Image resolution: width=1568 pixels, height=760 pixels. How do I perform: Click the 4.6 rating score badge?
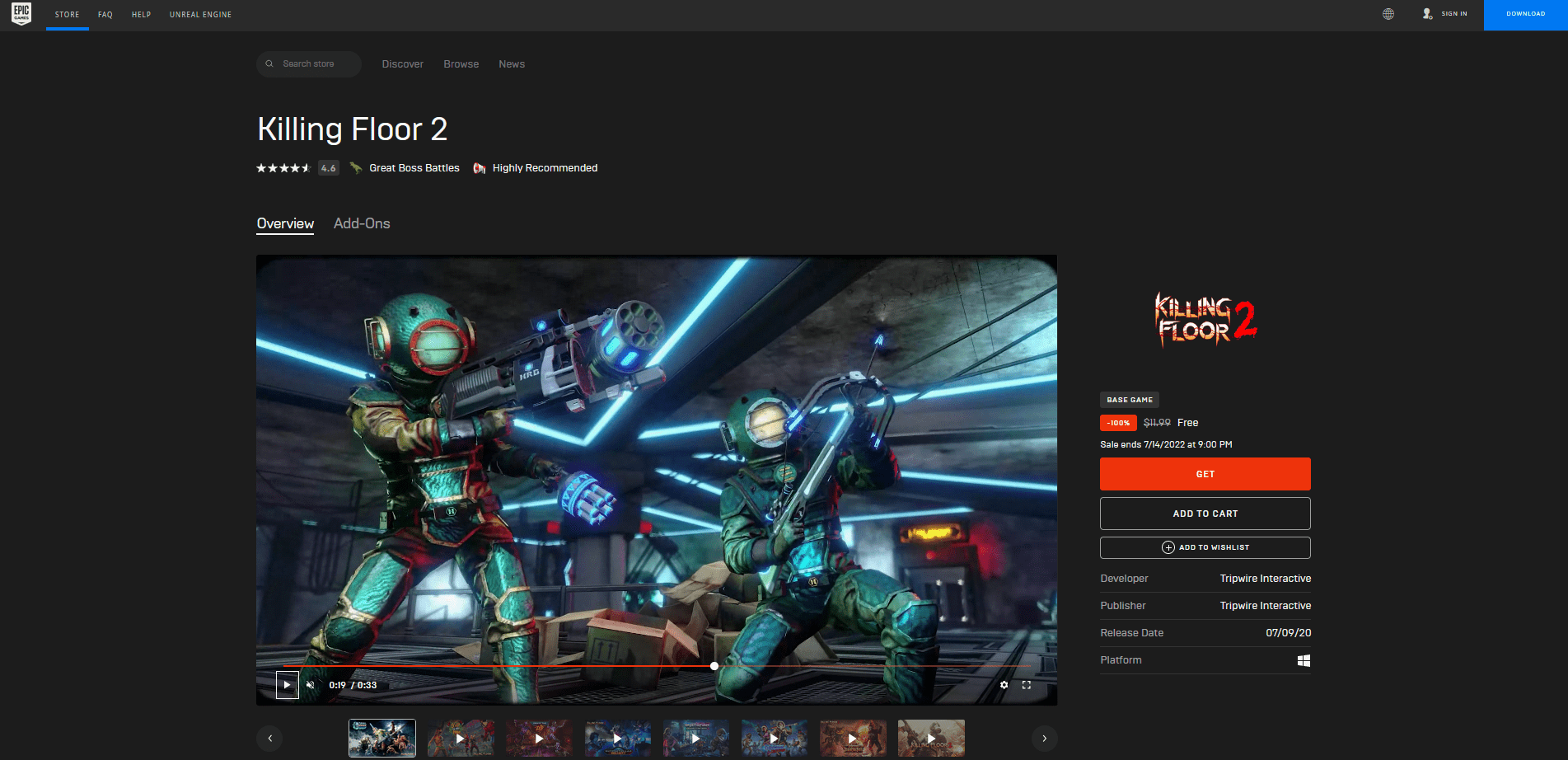point(329,168)
